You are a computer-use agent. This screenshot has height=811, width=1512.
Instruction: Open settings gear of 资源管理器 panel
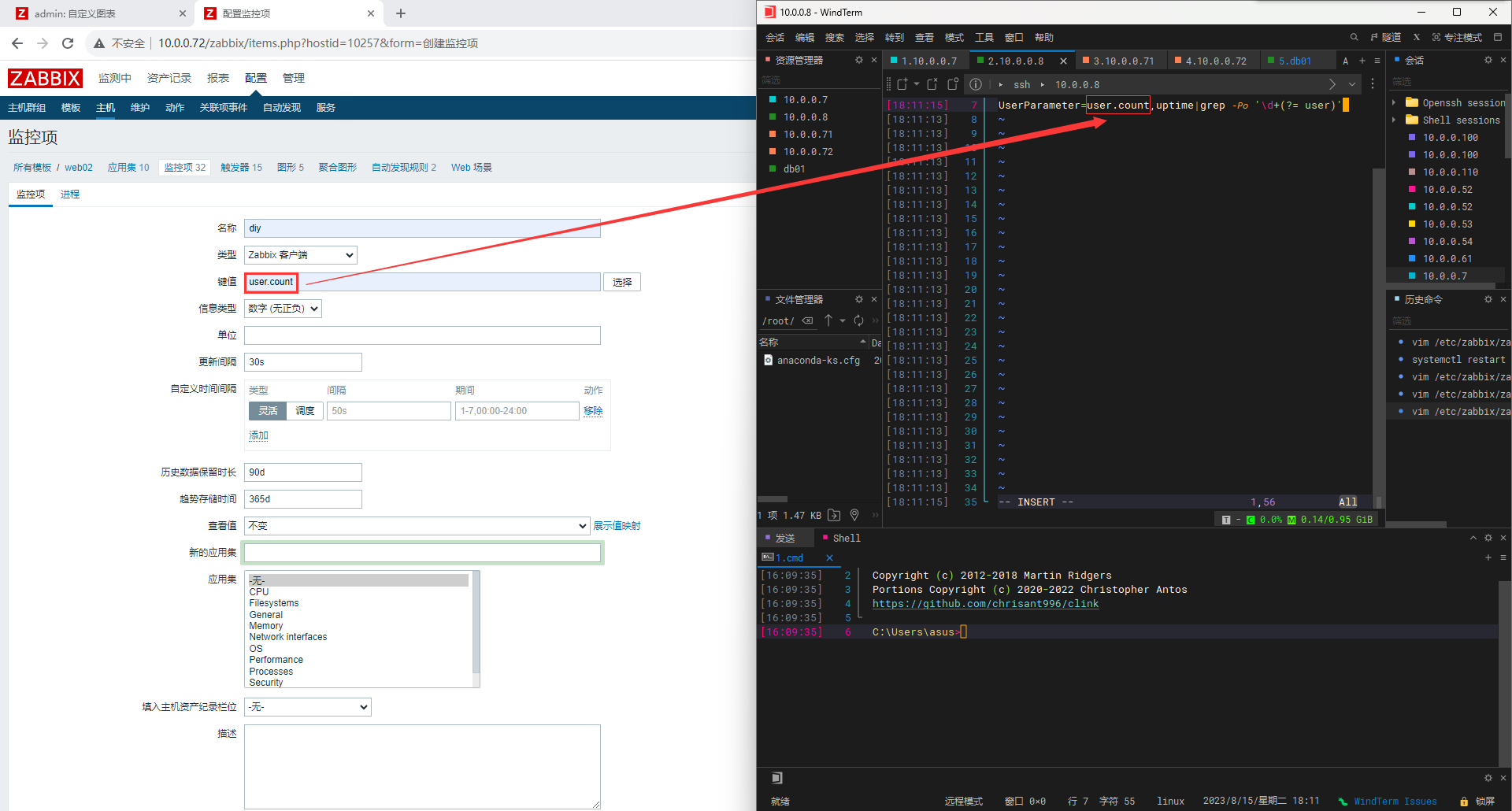[859, 60]
